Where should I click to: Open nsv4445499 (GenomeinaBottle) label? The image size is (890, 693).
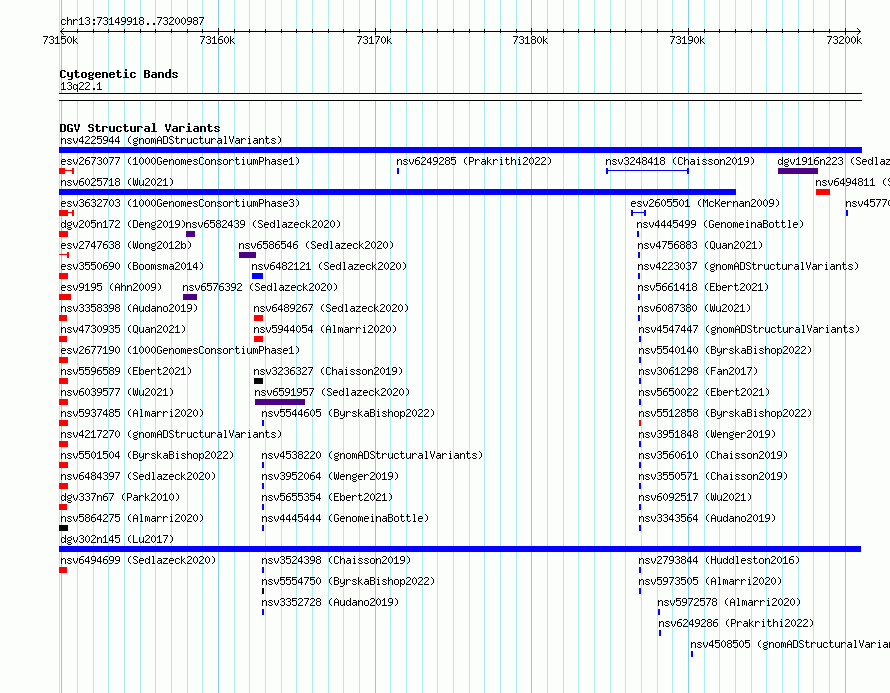pyautogui.click(x=720, y=224)
